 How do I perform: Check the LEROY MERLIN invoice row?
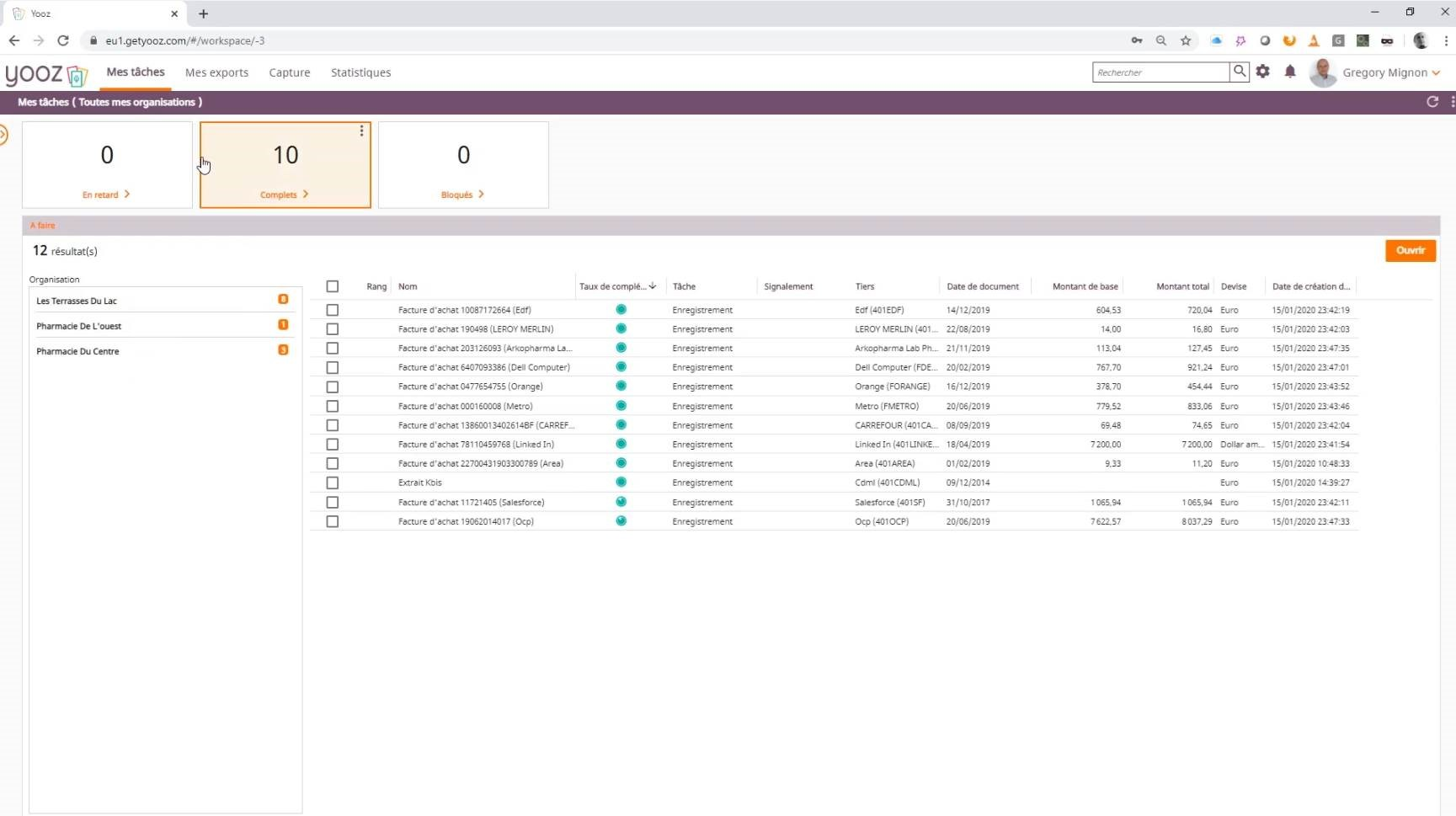(x=333, y=329)
